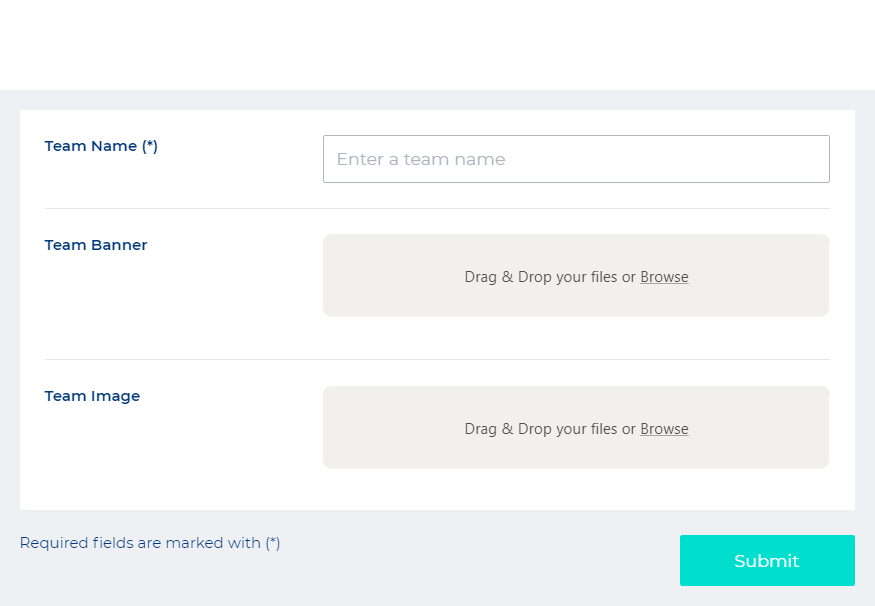875x606 pixels.
Task: Open Browse link in Team Image uploader
Action: 664,429
